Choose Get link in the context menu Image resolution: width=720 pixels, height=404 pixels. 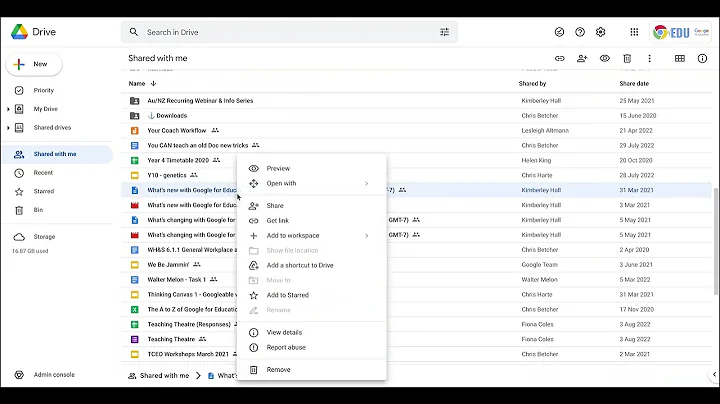[311, 221]
